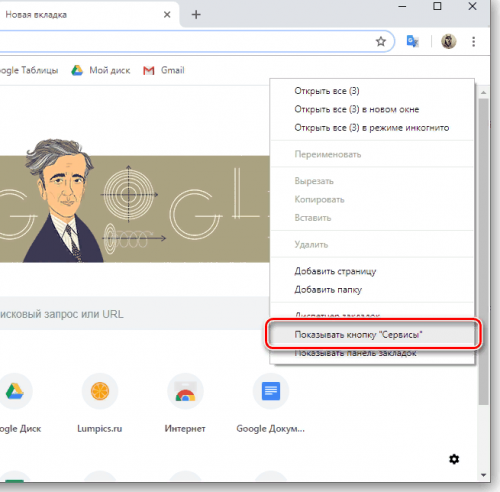The height and width of the screenshot is (492, 500).
Task: Click the bookmark star icon in address bar
Action: point(381,41)
